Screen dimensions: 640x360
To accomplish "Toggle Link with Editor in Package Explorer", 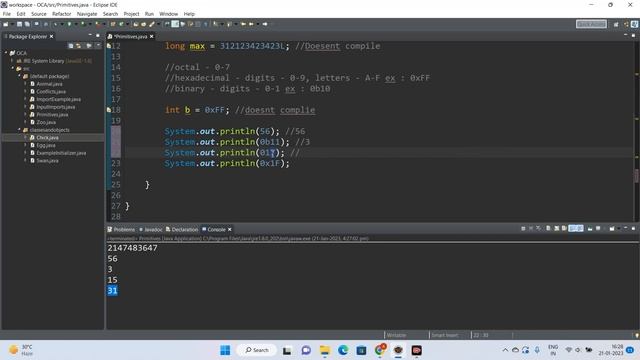I will (x=78, y=46).
